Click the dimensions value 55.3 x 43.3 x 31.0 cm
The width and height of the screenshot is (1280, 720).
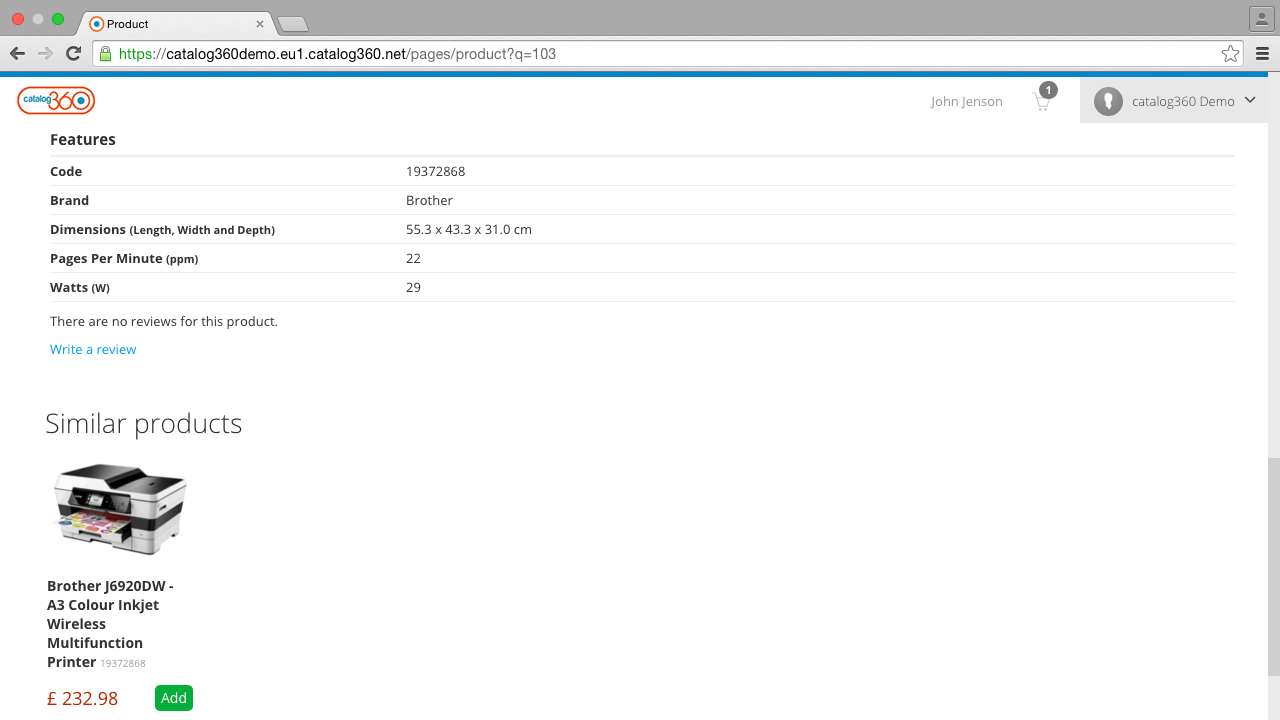coord(469,229)
